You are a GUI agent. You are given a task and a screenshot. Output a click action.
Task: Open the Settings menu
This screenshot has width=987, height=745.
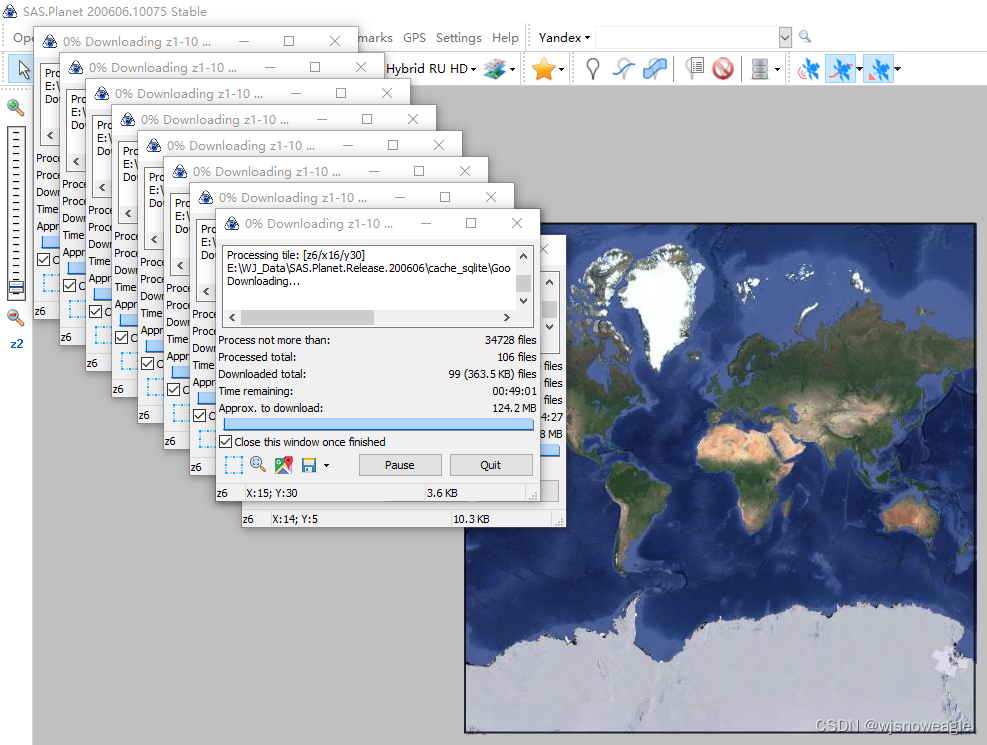[458, 38]
